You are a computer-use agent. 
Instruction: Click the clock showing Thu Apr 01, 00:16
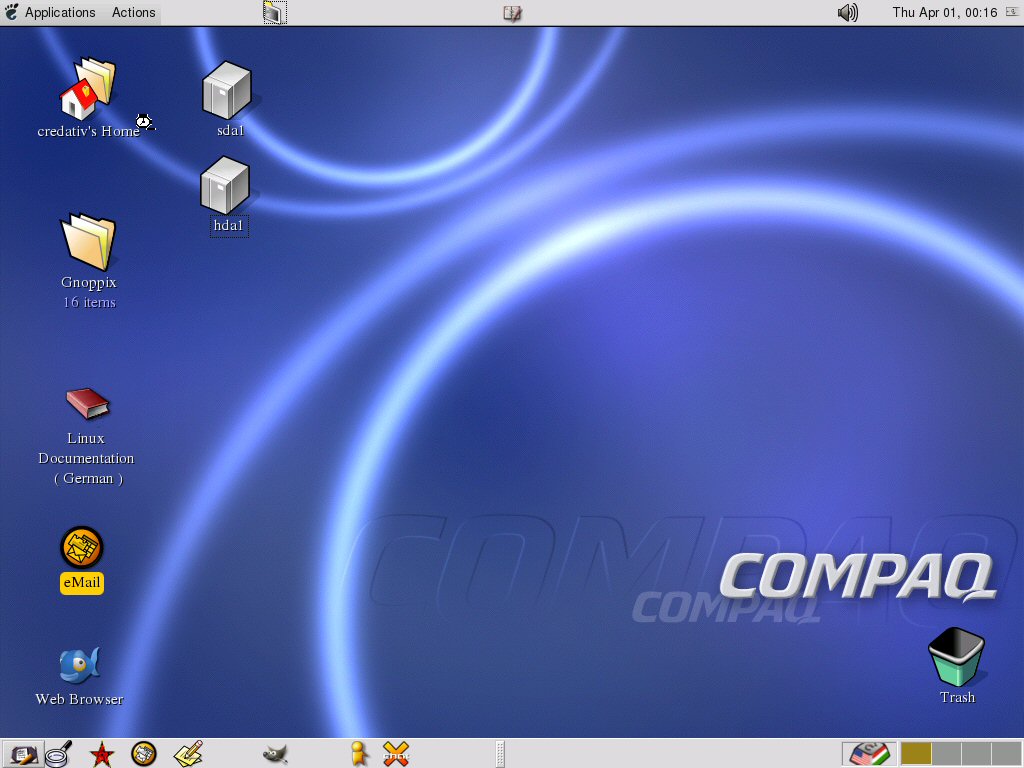[x=944, y=12]
